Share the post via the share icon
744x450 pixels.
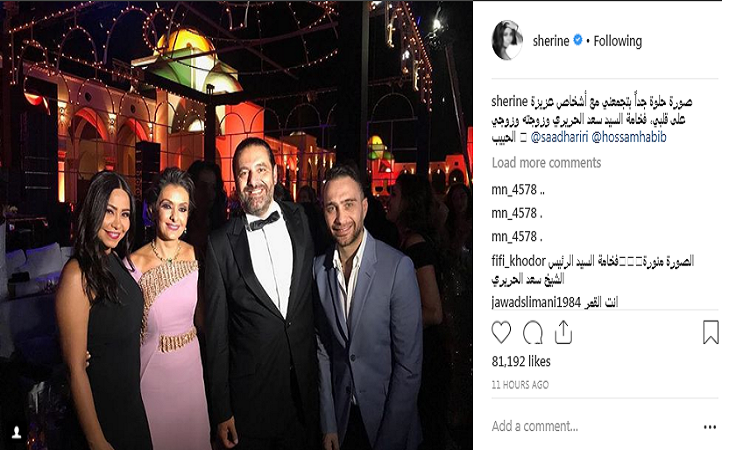(563, 332)
